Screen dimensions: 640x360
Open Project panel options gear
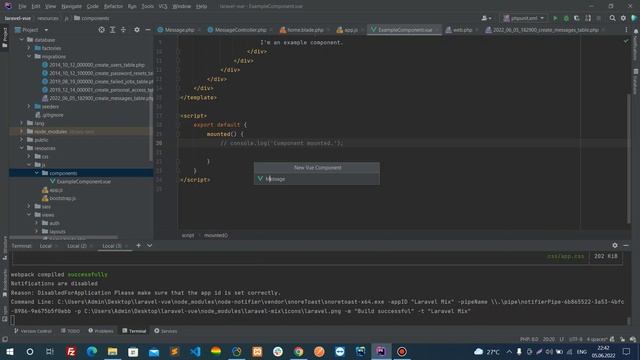(137, 30)
